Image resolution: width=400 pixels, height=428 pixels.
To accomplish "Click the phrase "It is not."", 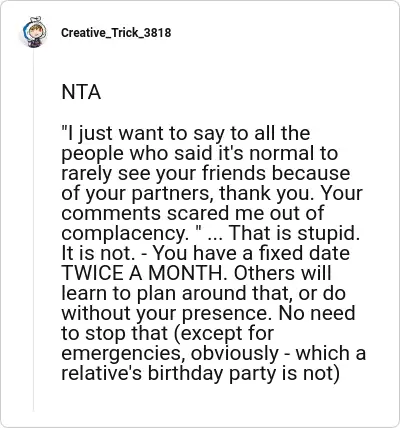I will pyautogui.click(x=98, y=253).
